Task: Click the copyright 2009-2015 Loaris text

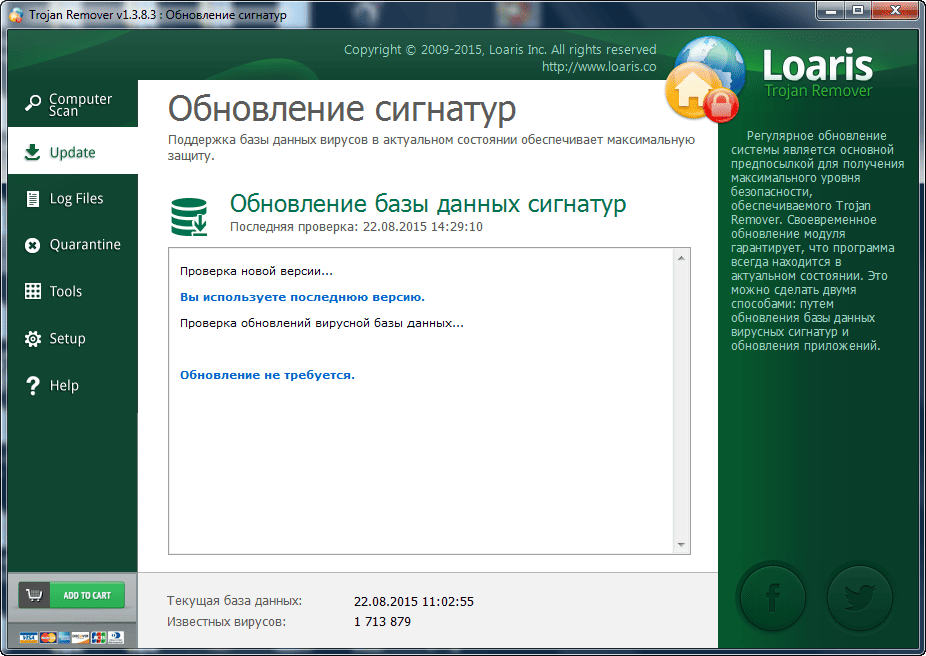Action: coord(500,50)
